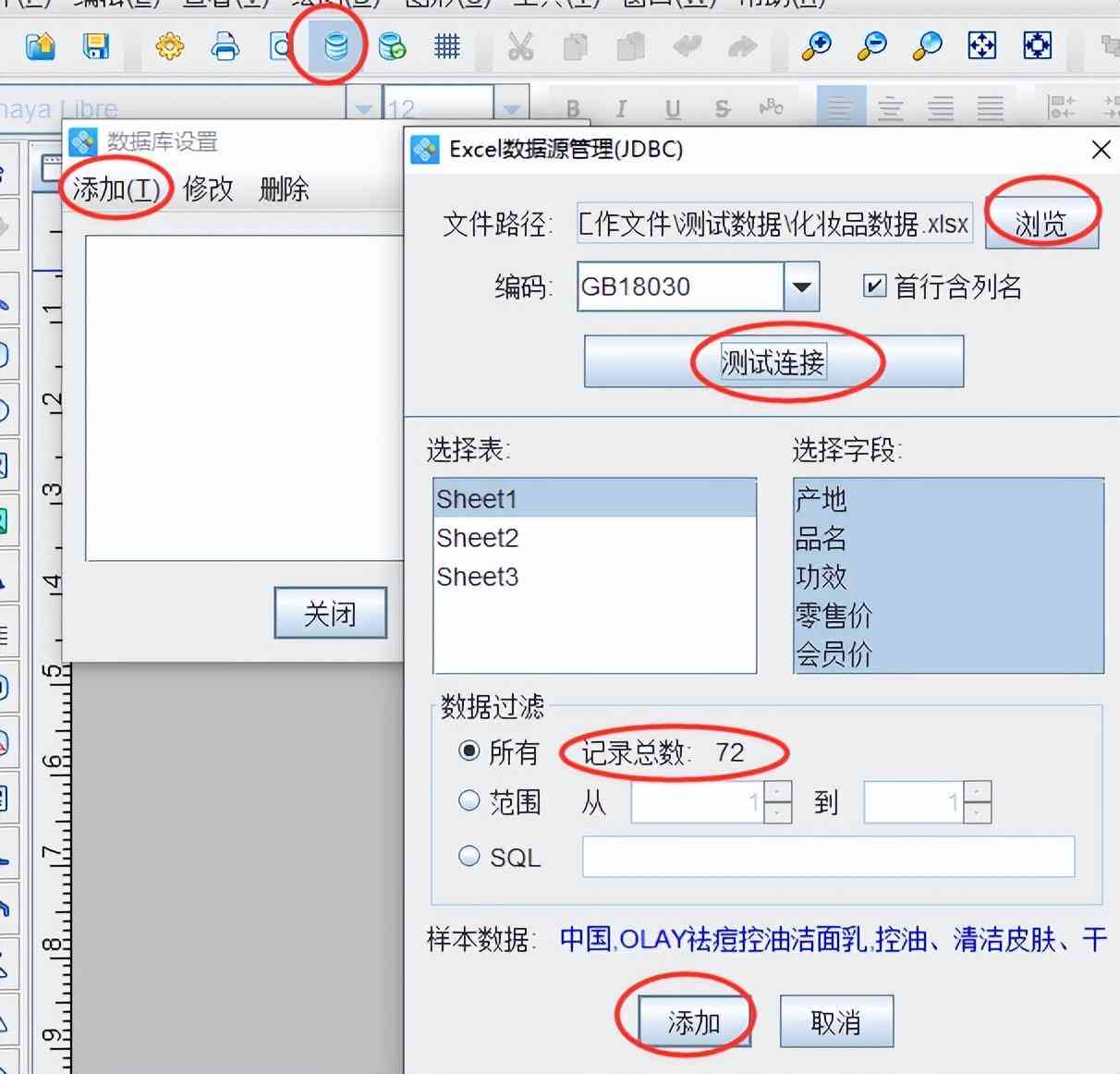This screenshot has width=1120, height=1074.
Task: Toggle the grid display icon
Action: pyautogui.click(x=446, y=45)
